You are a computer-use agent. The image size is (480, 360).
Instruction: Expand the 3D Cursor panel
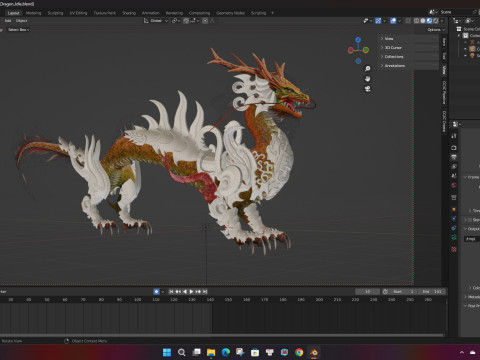click(393, 48)
